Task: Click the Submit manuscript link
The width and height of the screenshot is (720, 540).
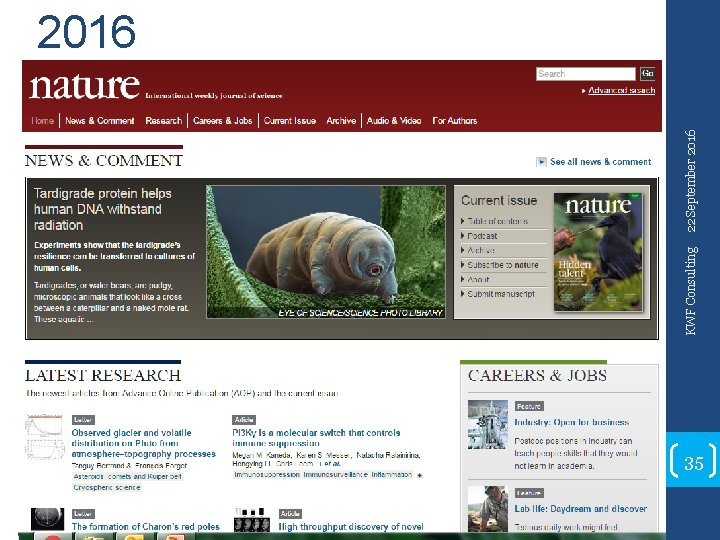Action: pos(501,294)
